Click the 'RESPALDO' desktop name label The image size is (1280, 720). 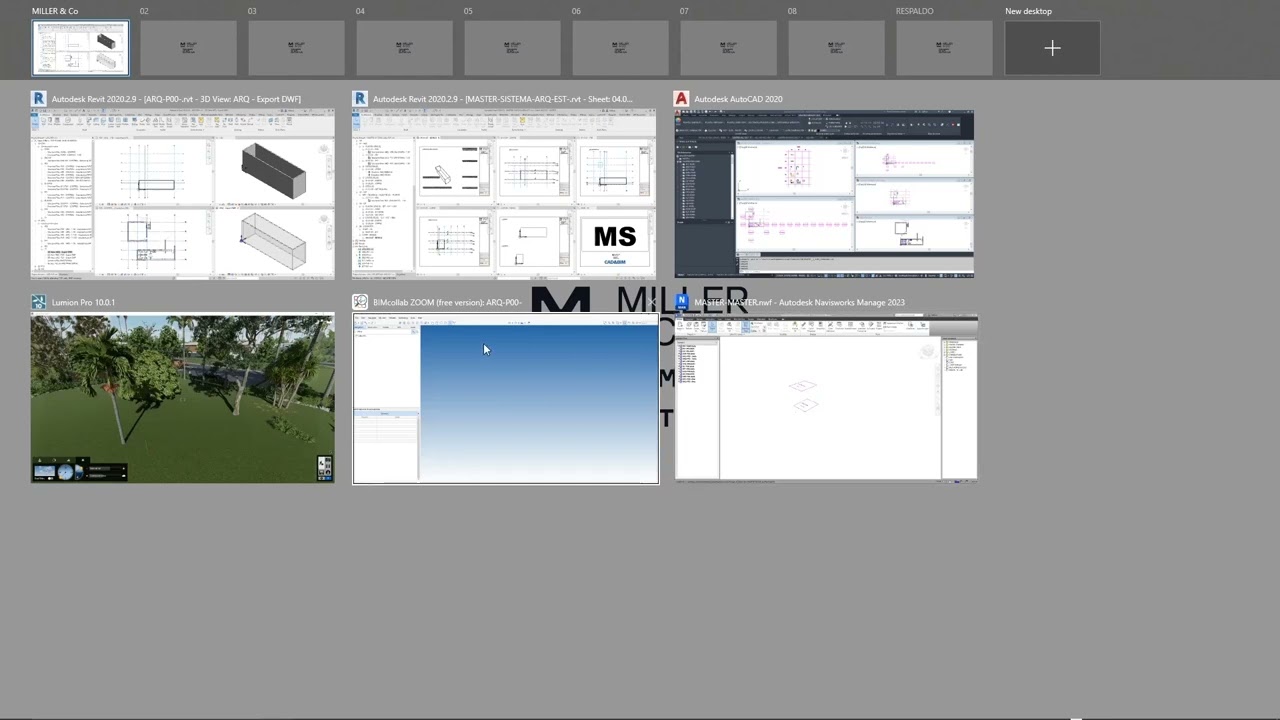tap(915, 11)
